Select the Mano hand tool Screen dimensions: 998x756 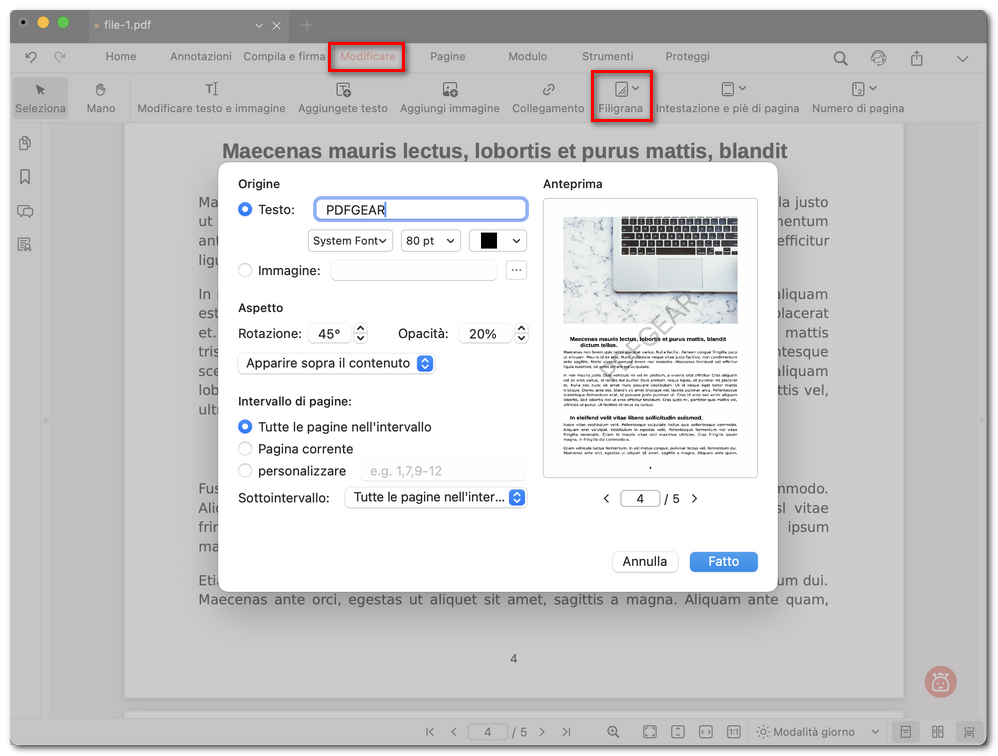pos(101,90)
